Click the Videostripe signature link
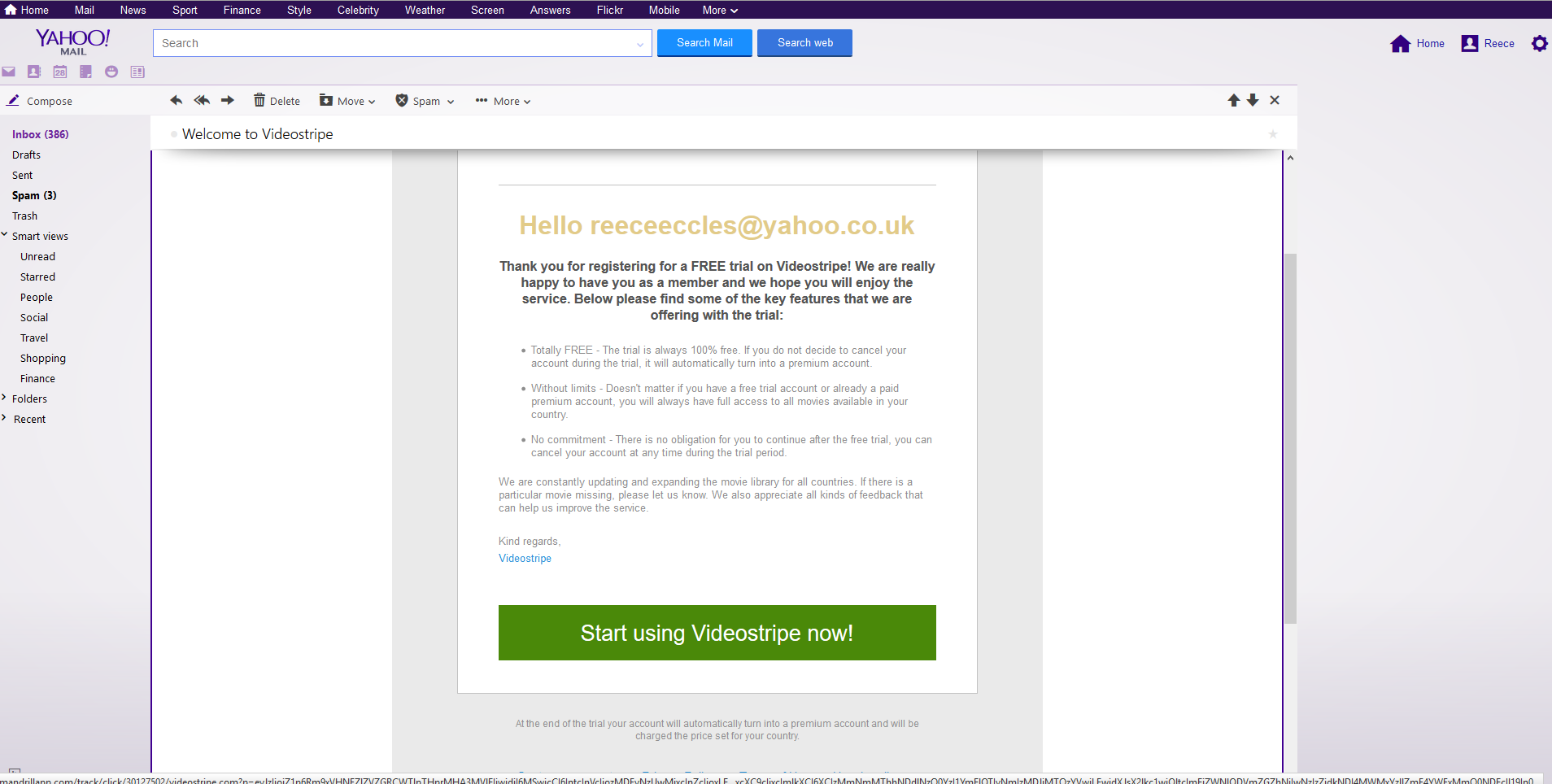This screenshot has width=1552, height=784. click(x=525, y=558)
